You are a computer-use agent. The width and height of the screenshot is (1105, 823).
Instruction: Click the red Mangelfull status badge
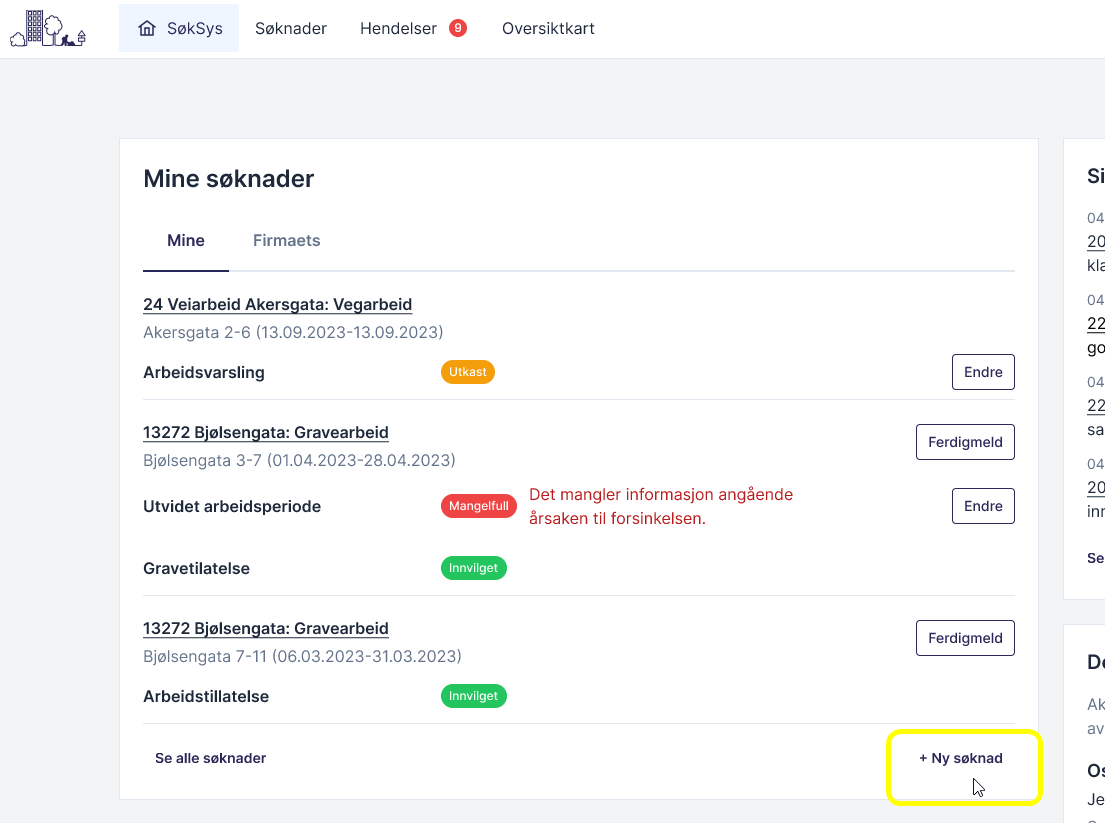[478, 506]
